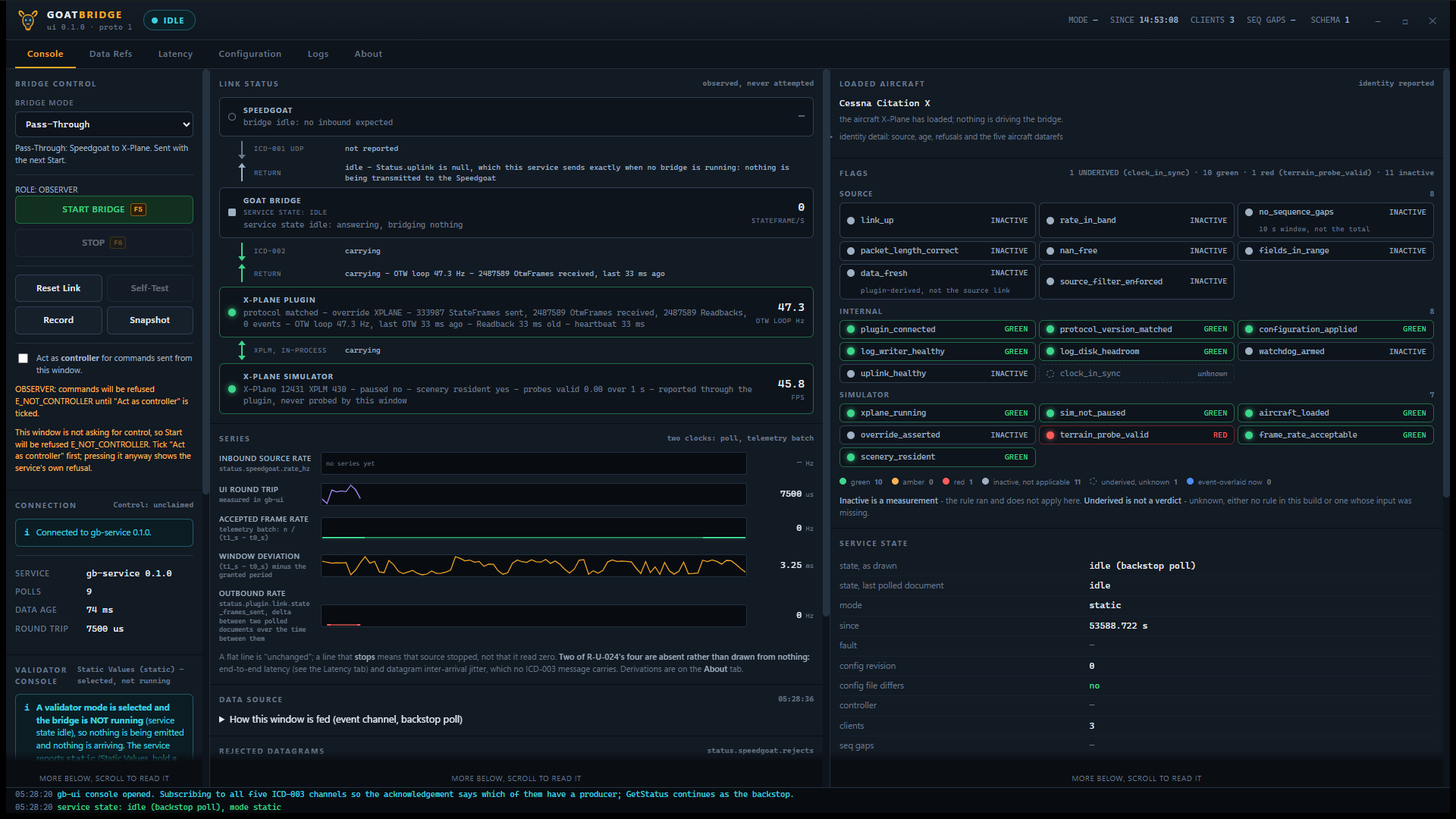The image size is (1456, 819).
Task: Open the About tab
Action: point(369,54)
